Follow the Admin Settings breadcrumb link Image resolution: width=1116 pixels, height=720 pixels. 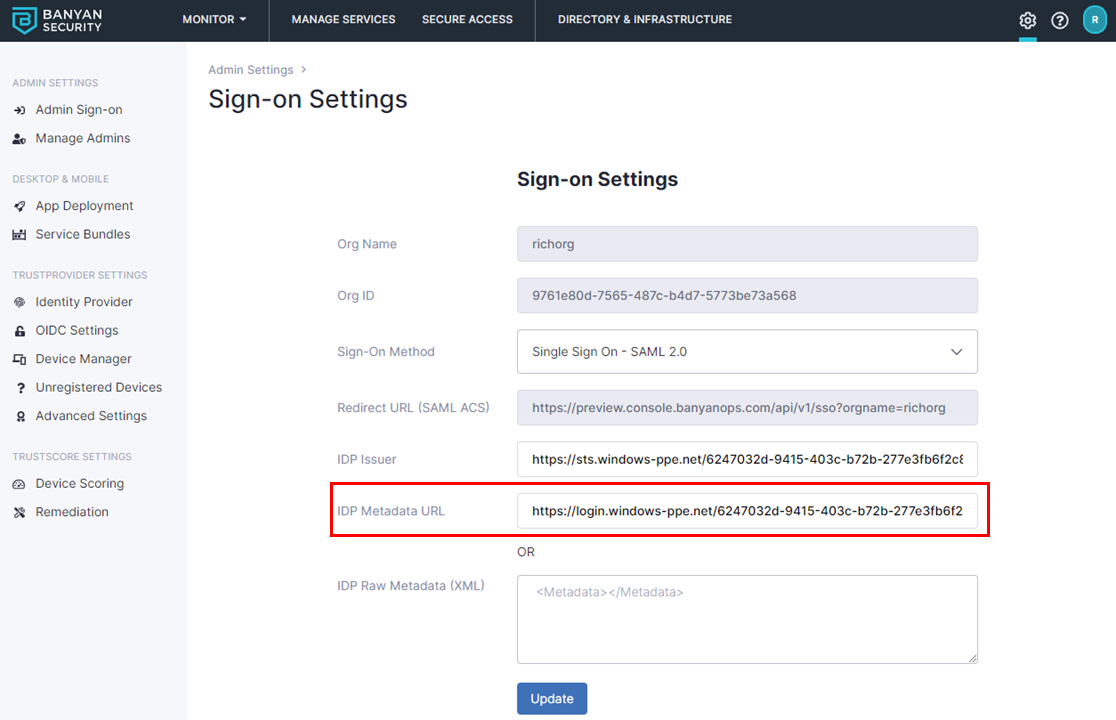tap(250, 70)
